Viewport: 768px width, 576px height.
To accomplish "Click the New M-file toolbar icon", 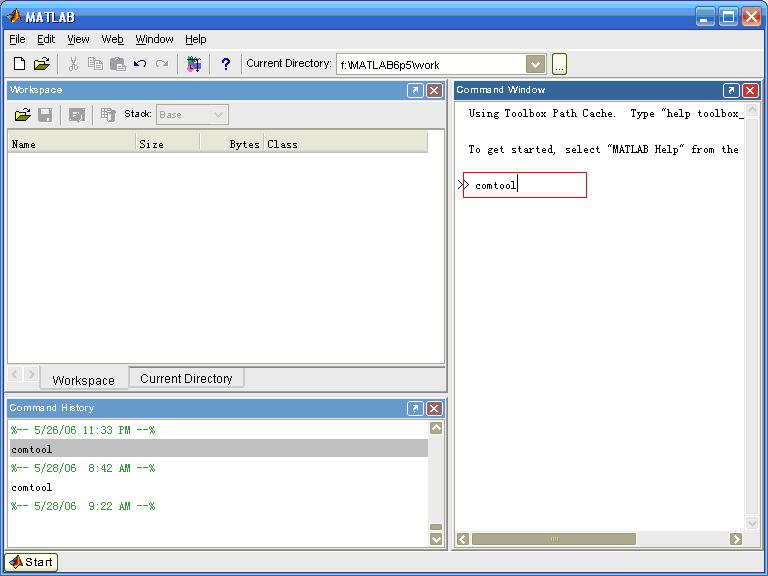I will tap(20, 64).
